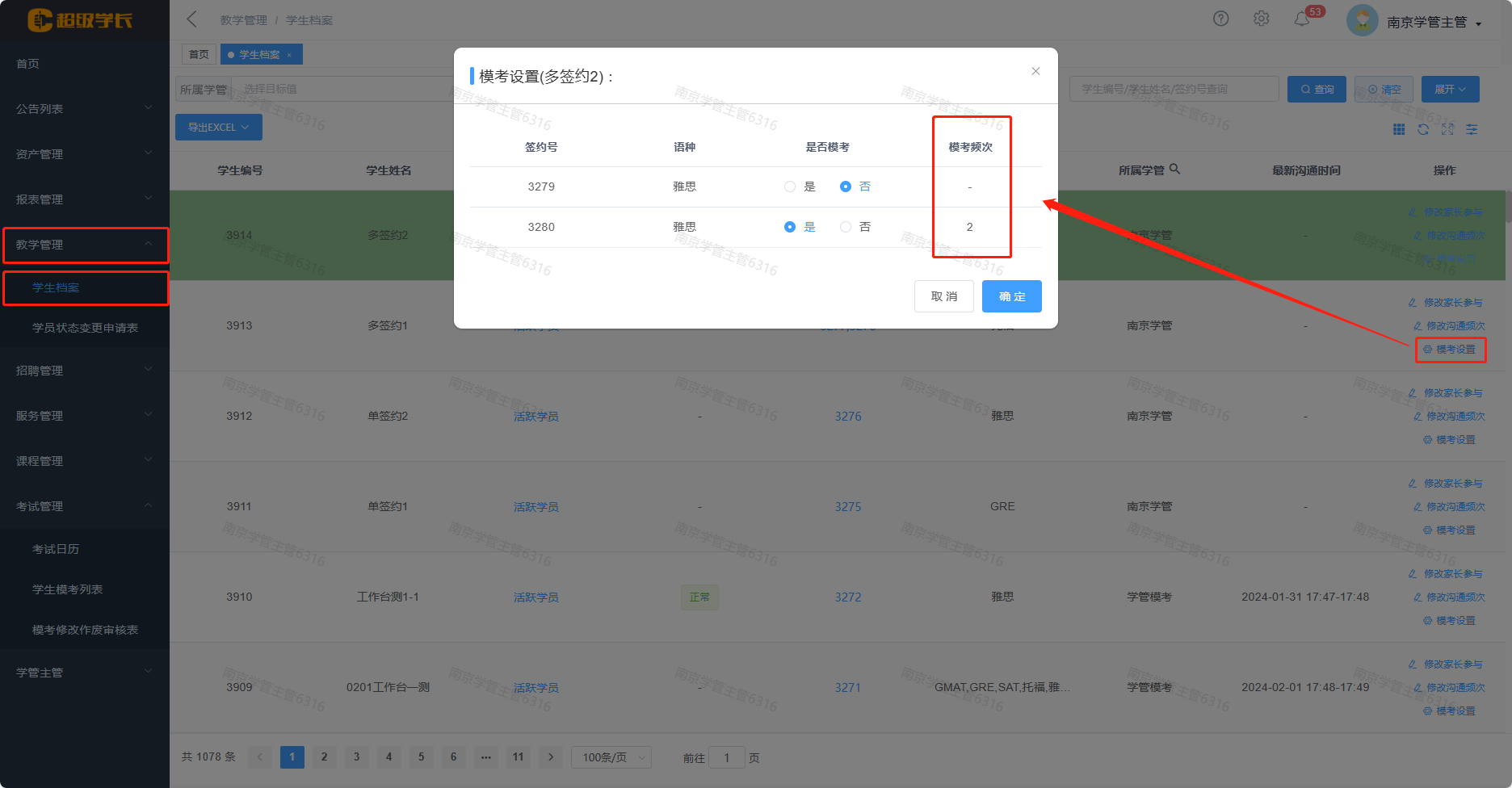Click the 前往 page number input field
The height and width of the screenshot is (788, 1512).
[x=726, y=757]
